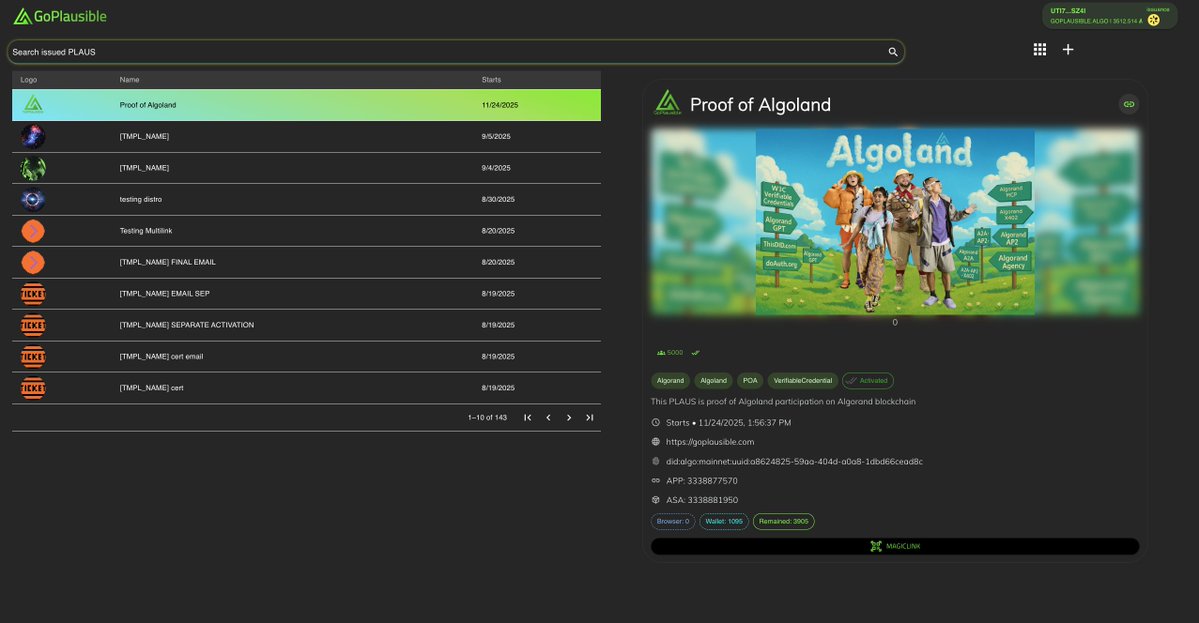Click the ticket logo of SEPARATE ACTIVATION row
Viewport: 1199px width, 623px height.
pos(33,325)
